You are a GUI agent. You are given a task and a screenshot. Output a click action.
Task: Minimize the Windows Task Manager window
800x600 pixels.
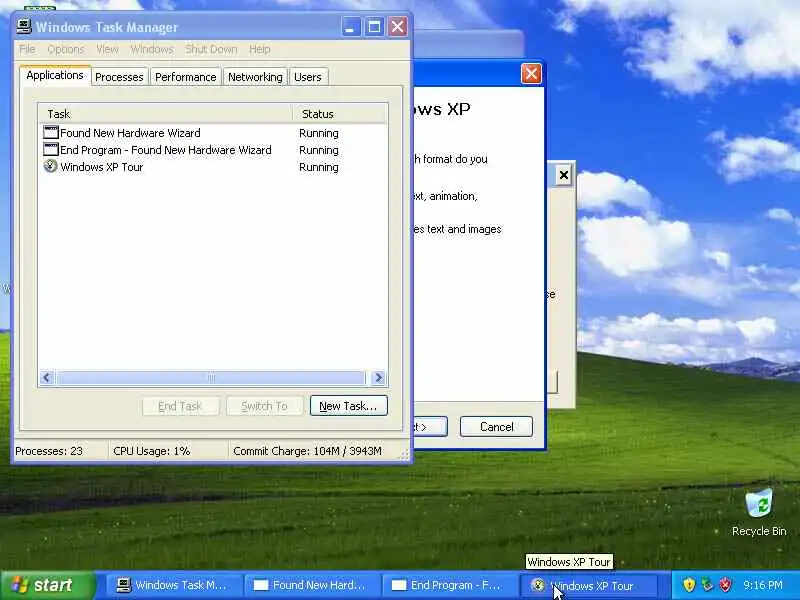tap(351, 27)
